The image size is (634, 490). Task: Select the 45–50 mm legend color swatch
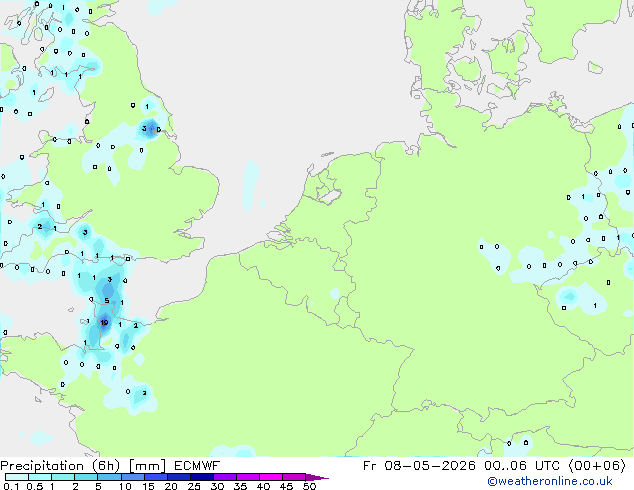(x=294, y=477)
